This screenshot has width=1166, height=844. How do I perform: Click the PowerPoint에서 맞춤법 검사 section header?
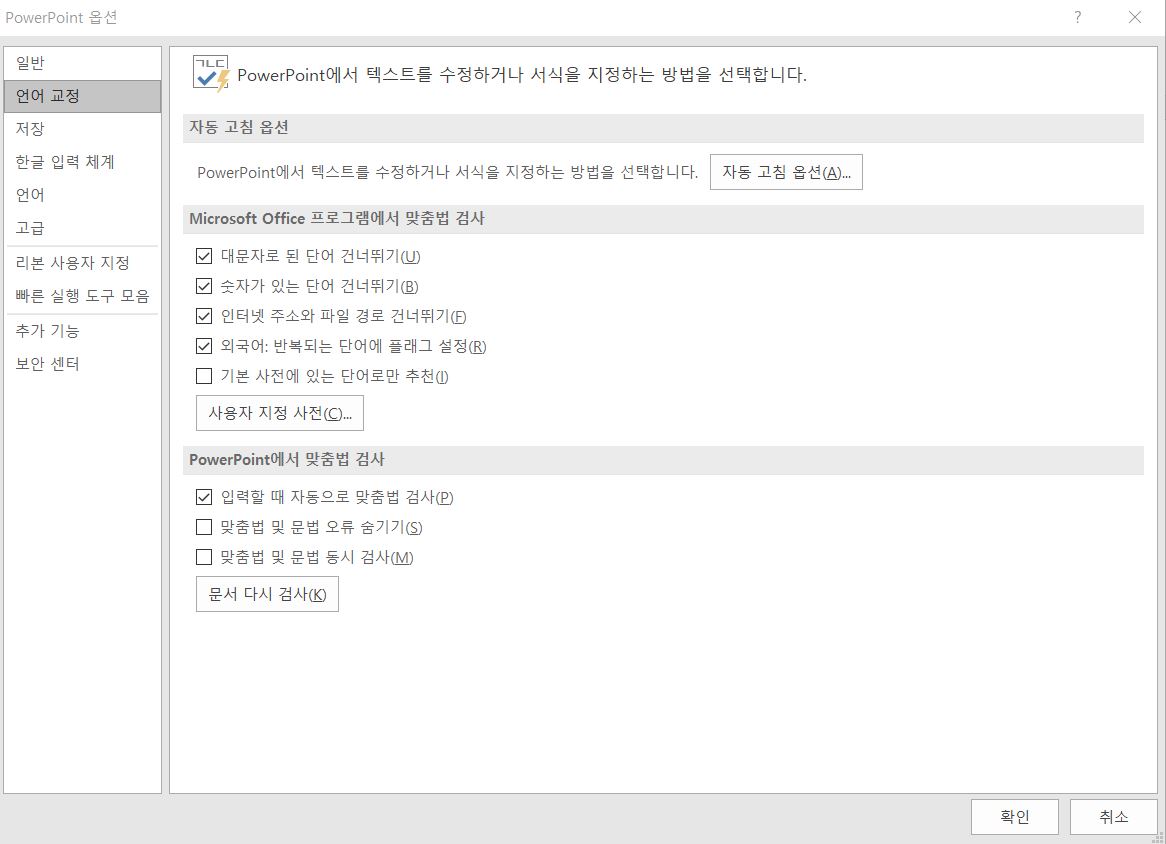pos(663,460)
